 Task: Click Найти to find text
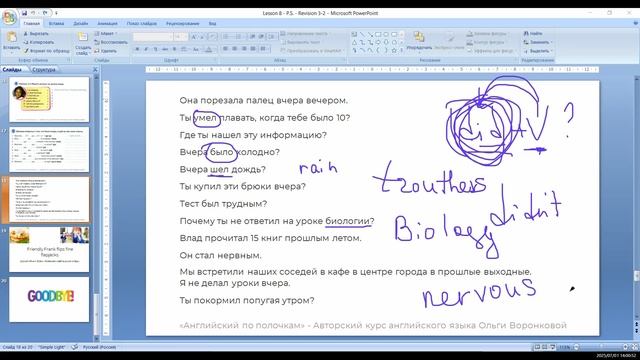pos(533,33)
